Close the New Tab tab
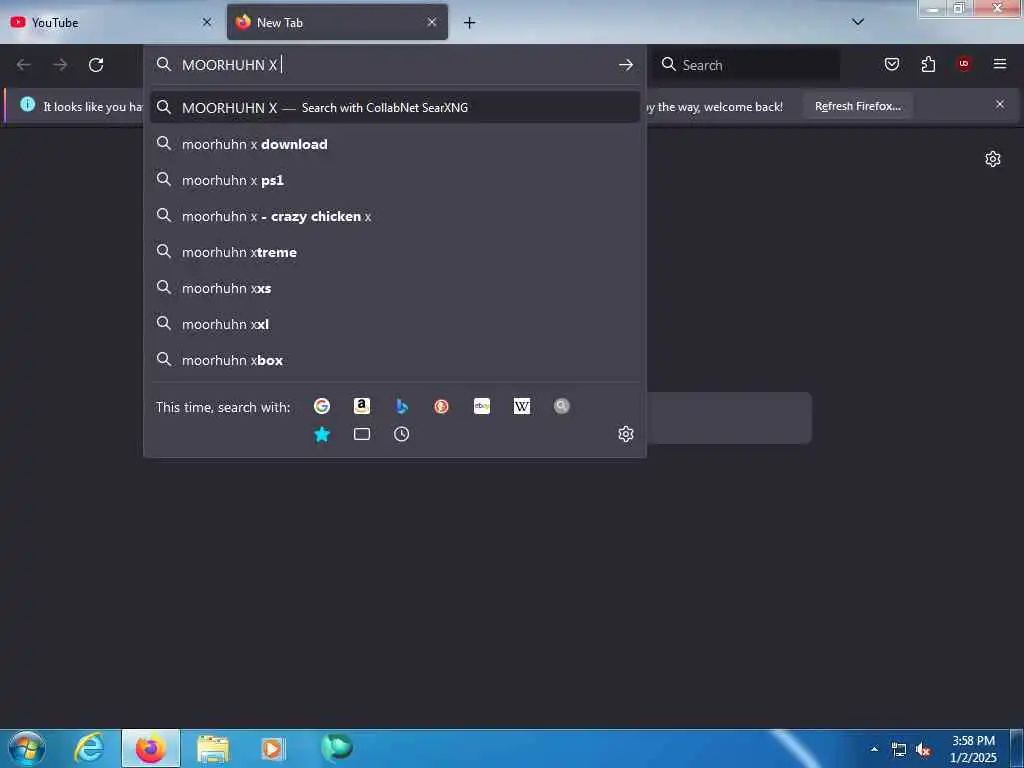1024x768 pixels. (432, 22)
